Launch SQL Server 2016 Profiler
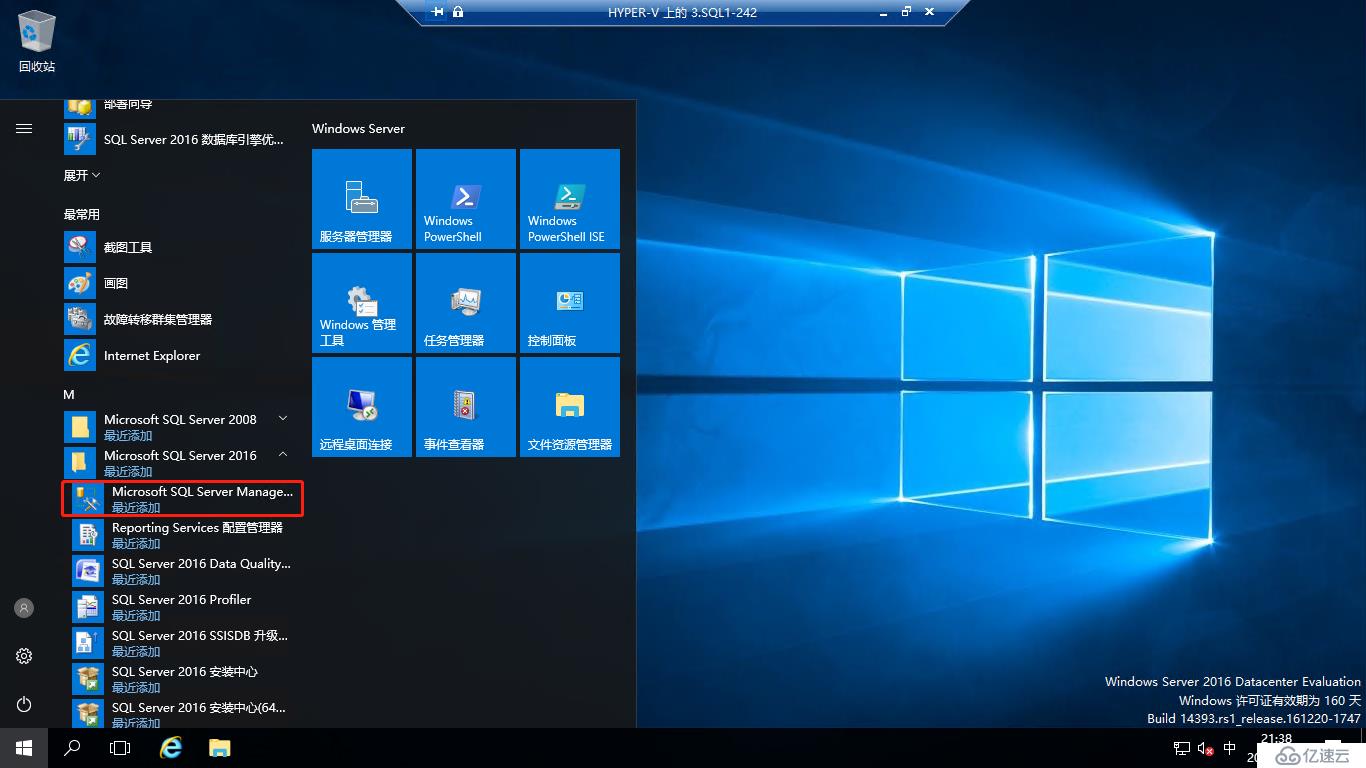The width and height of the screenshot is (1366, 768). click(182, 607)
